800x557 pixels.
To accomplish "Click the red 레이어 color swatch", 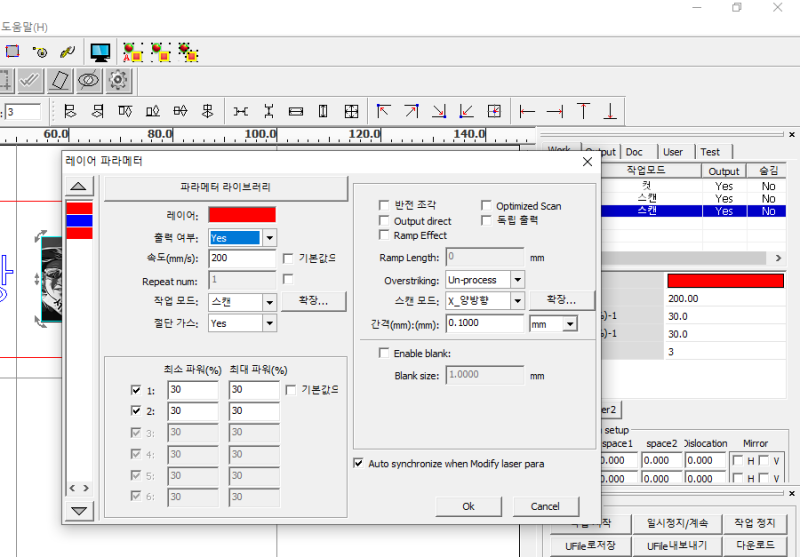I will coord(242,215).
